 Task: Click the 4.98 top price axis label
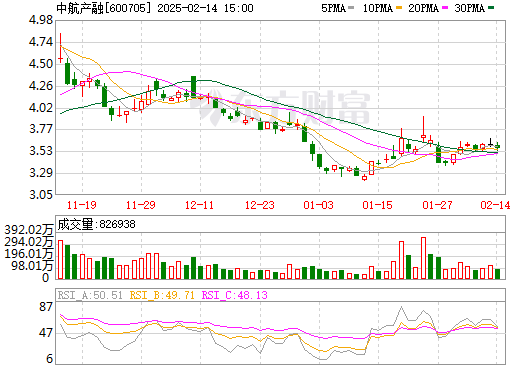(41, 20)
